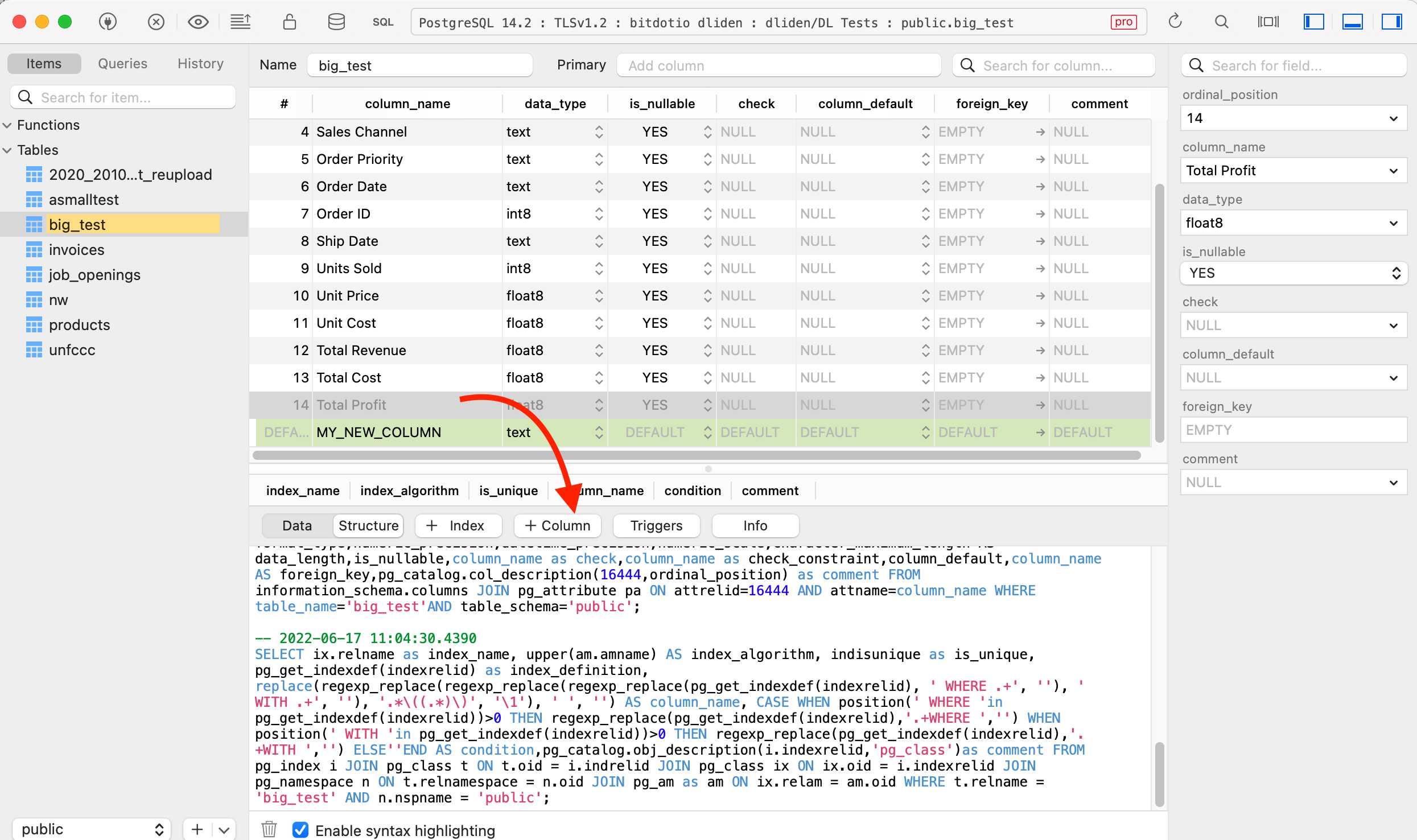This screenshot has width=1417, height=840.
Task: Click the + Index button
Action: pos(458,526)
